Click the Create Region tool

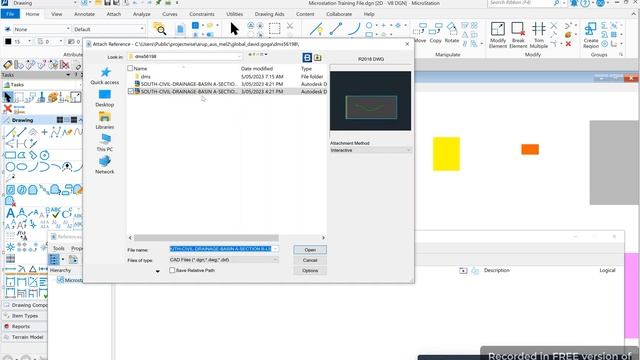tap(591, 35)
